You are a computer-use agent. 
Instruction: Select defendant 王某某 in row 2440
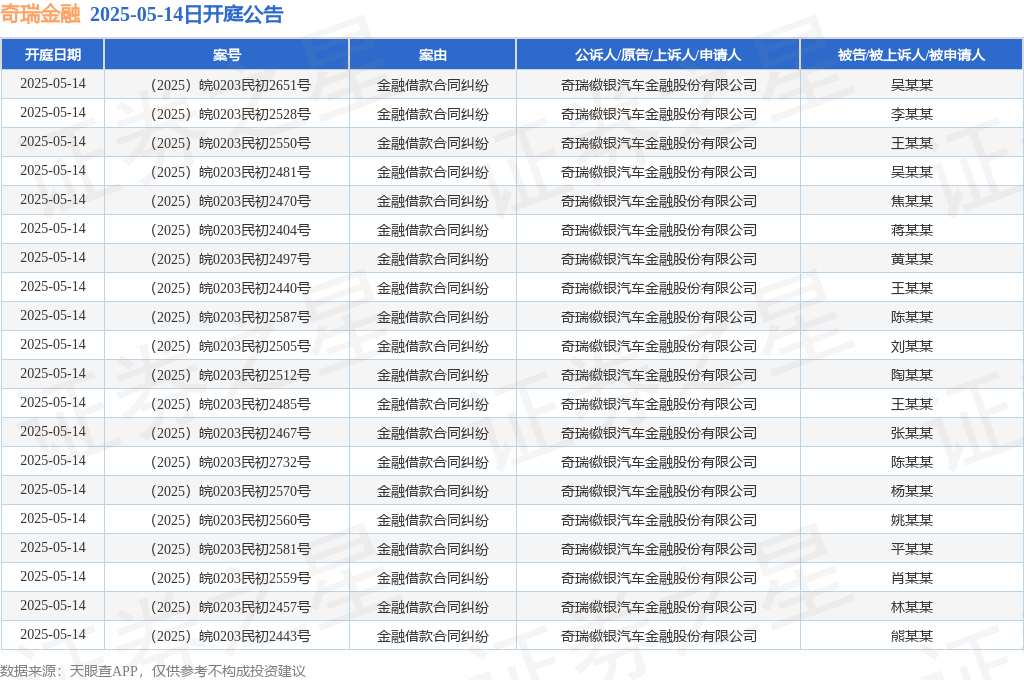(x=912, y=288)
